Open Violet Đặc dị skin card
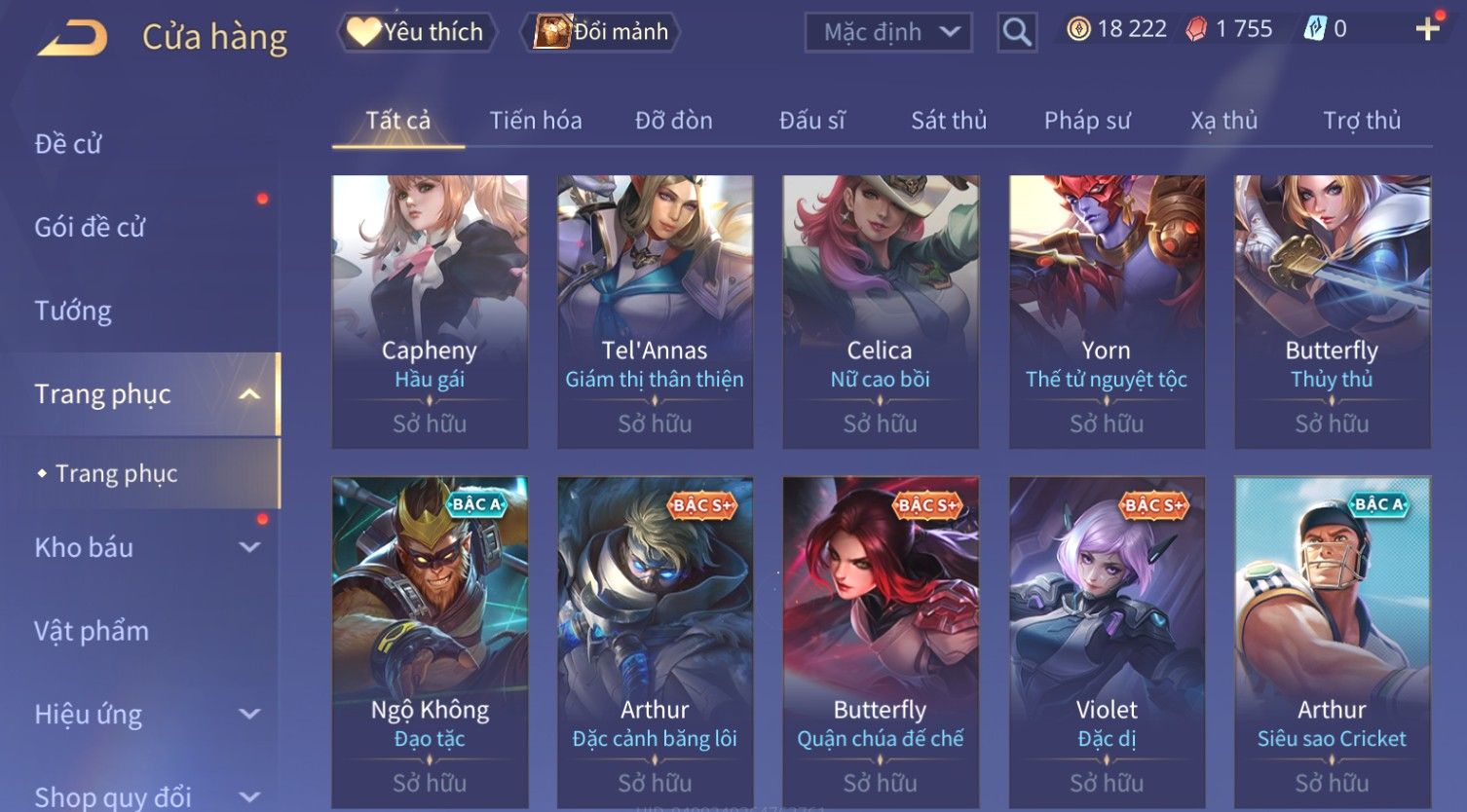The image size is (1467, 812). 1107,642
